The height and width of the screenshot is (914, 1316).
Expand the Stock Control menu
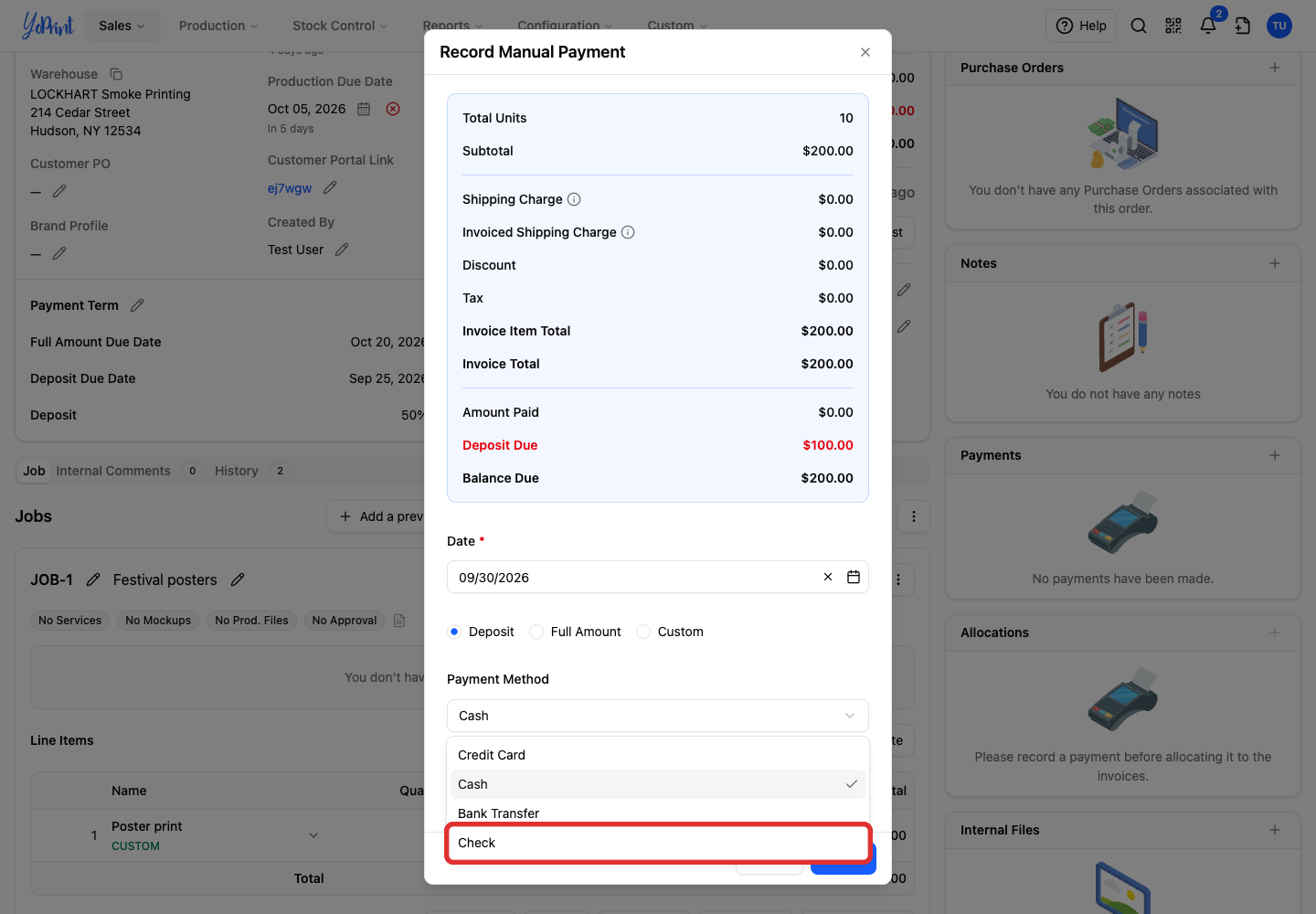[340, 26]
